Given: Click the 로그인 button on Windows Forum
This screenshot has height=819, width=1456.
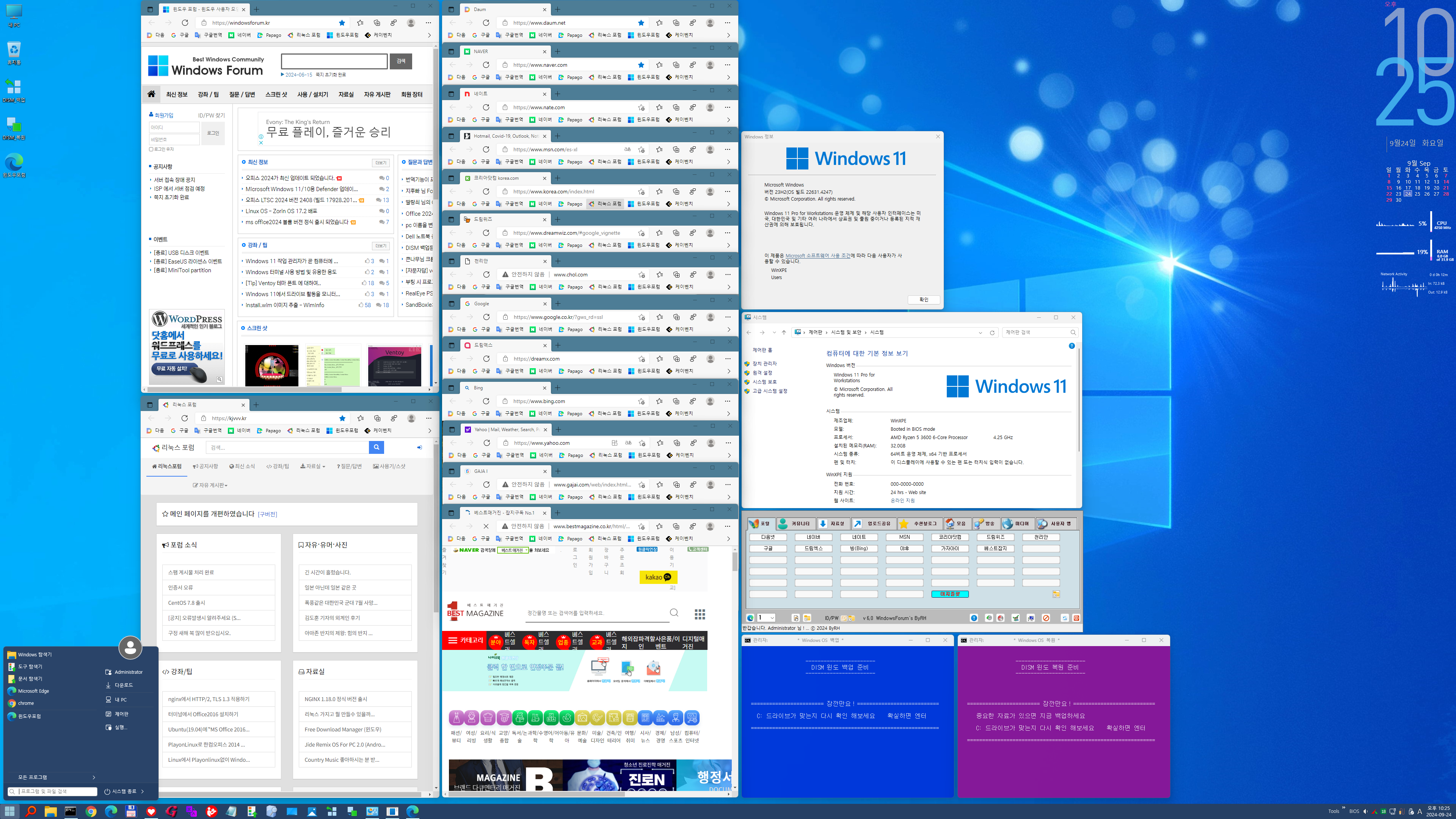Looking at the screenshot, I should point(213,133).
